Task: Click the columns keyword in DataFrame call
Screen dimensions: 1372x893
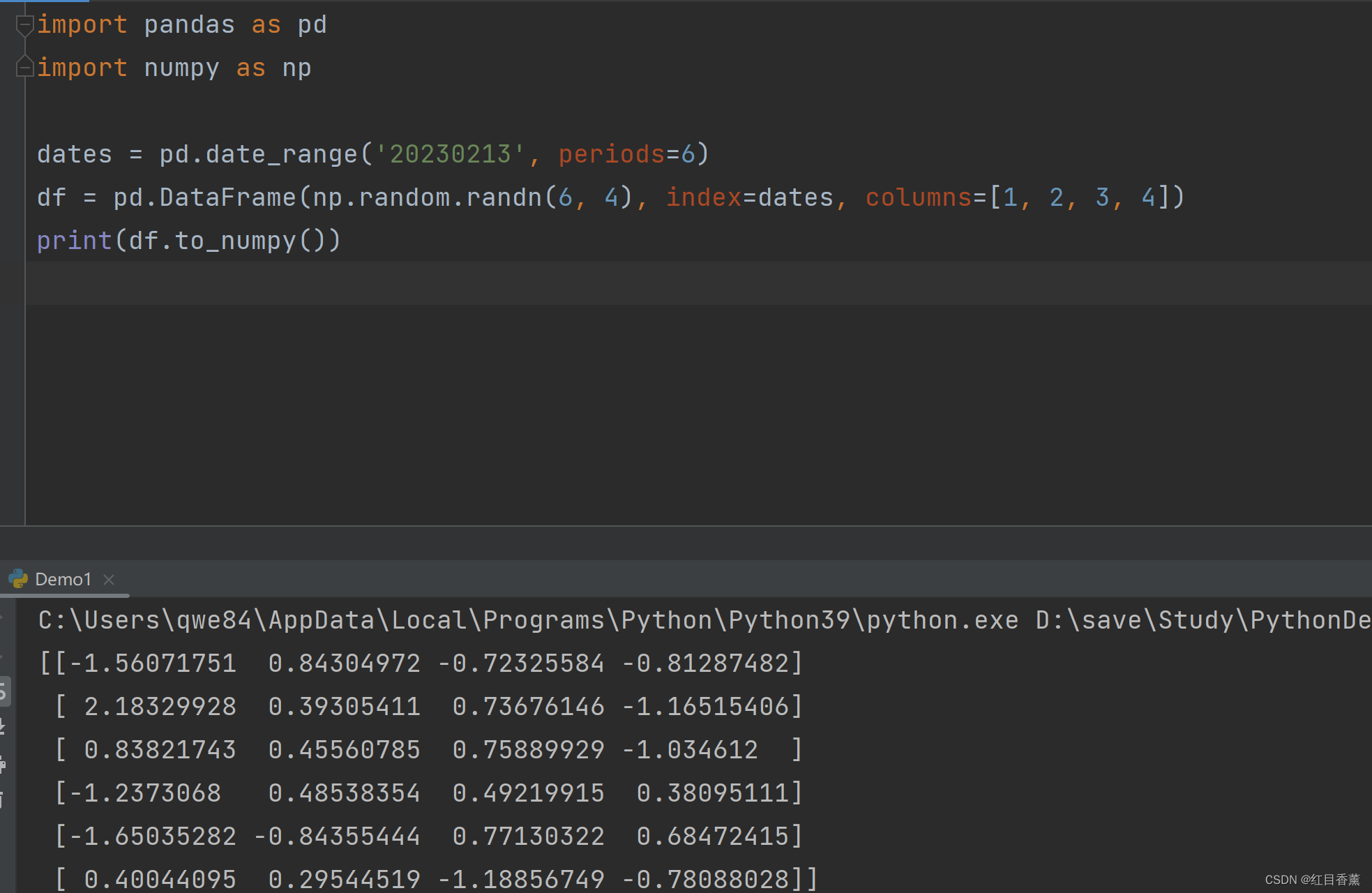Action: pyautogui.click(x=918, y=197)
